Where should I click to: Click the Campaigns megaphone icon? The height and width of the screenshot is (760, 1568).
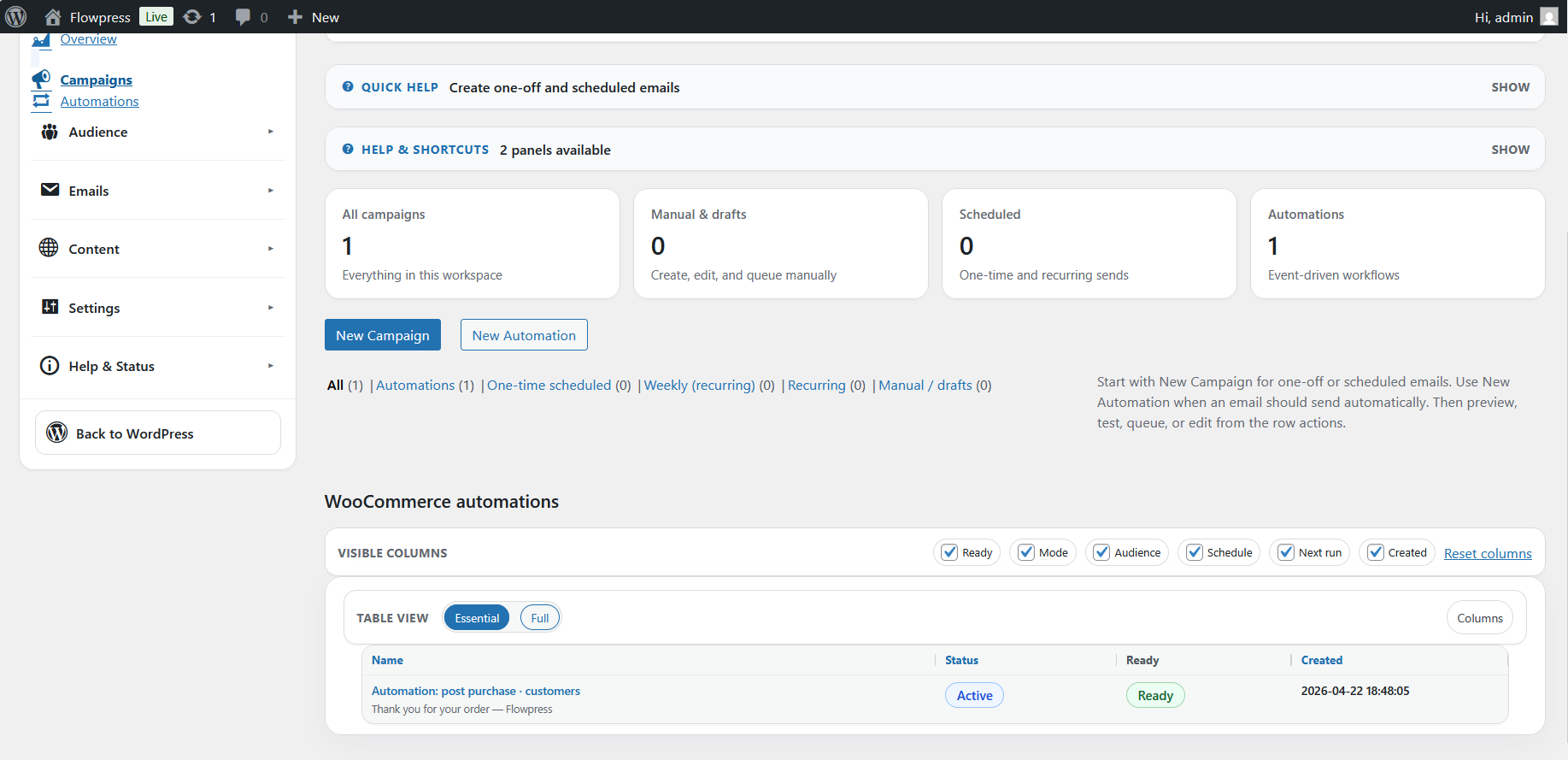tap(41, 80)
